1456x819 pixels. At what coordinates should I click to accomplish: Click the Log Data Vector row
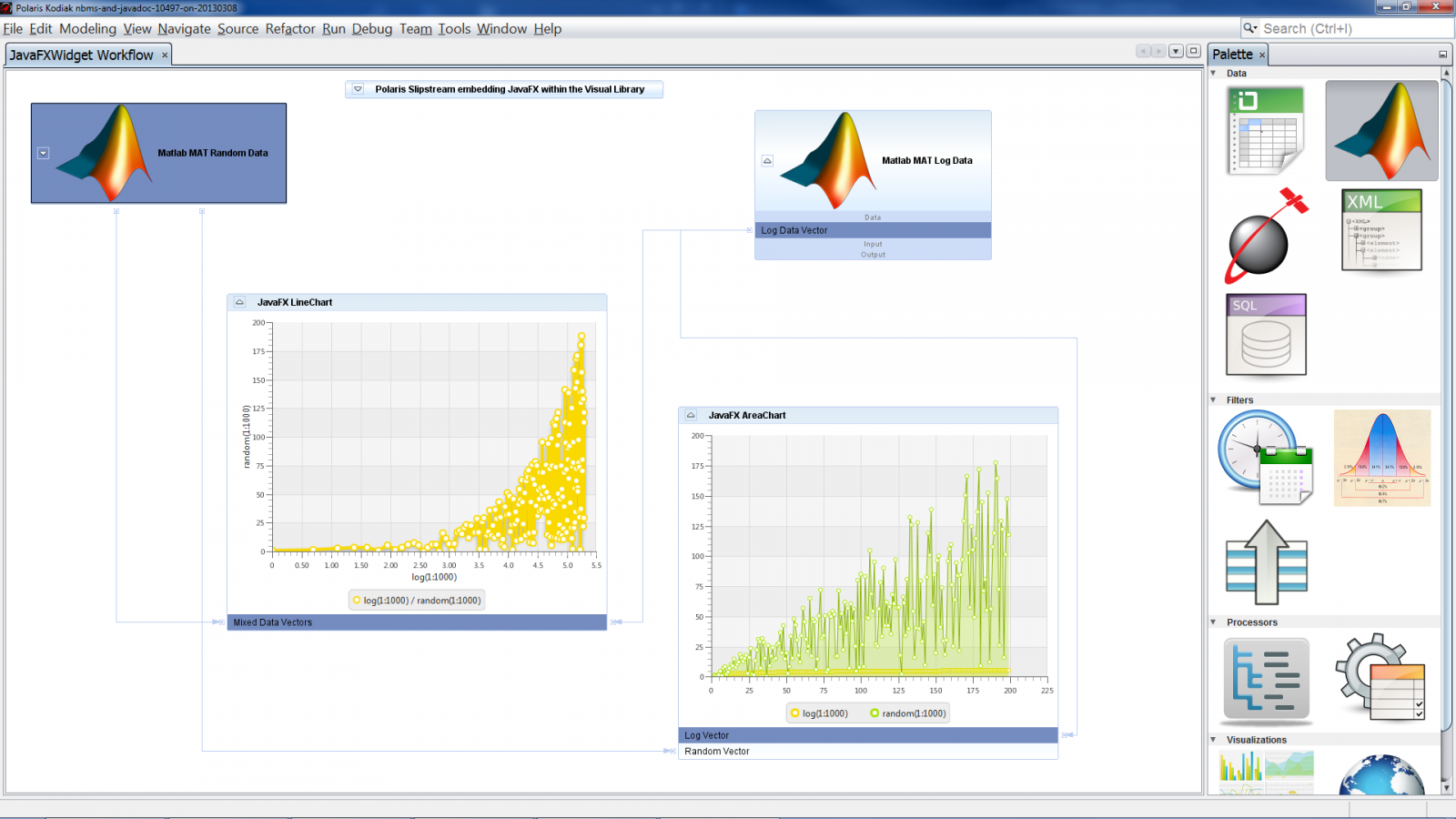click(872, 230)
